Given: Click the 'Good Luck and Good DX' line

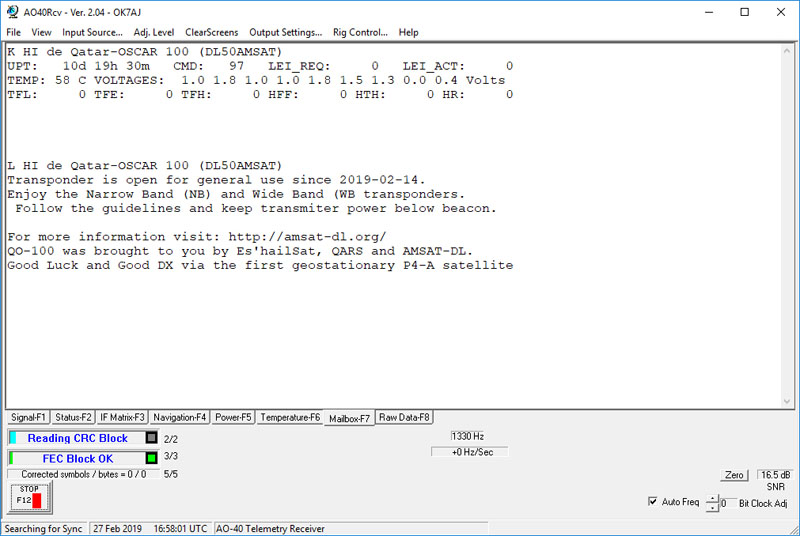Looking at the screenshot, I should coord(260,265).
